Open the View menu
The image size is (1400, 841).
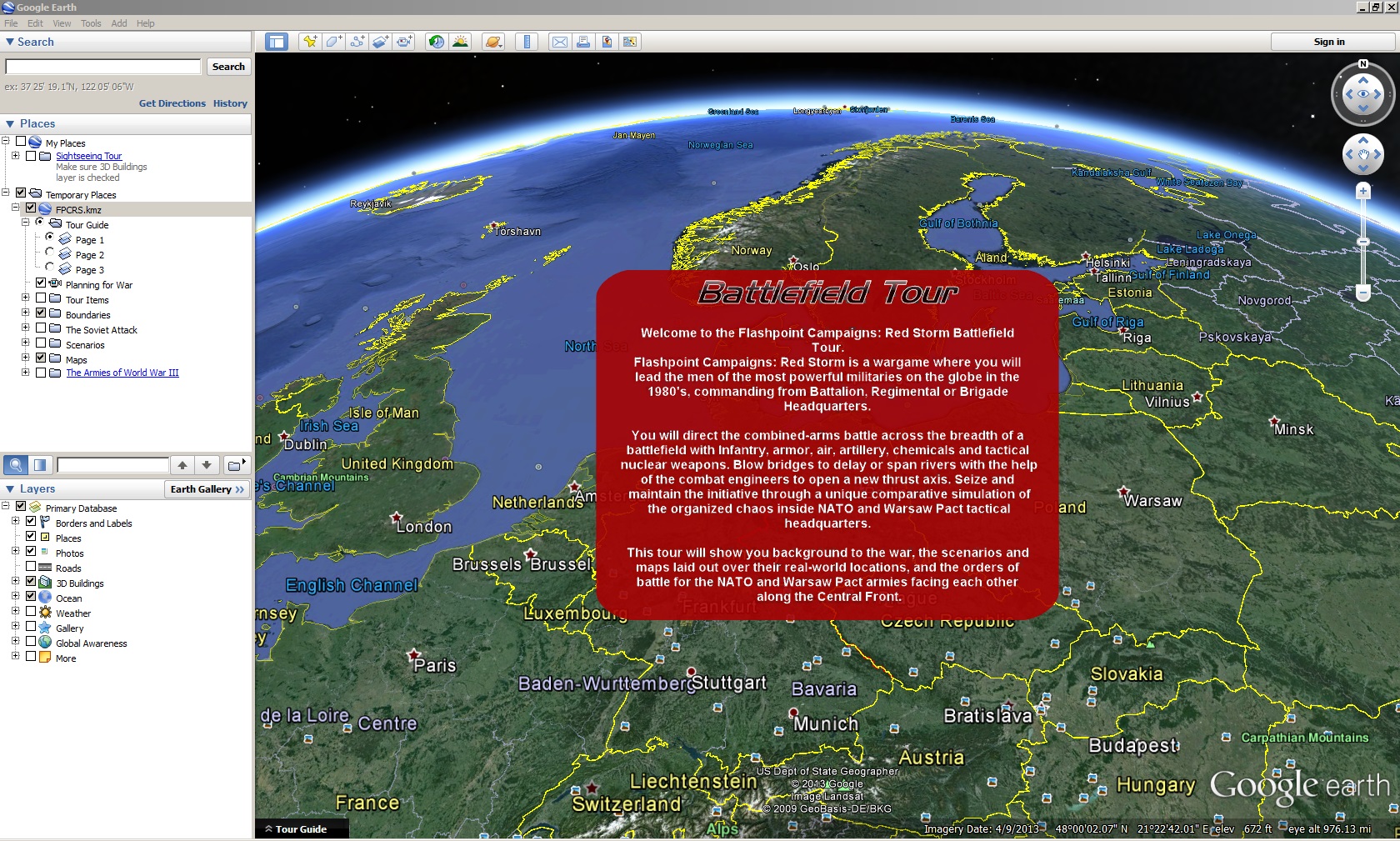(62, 23)
